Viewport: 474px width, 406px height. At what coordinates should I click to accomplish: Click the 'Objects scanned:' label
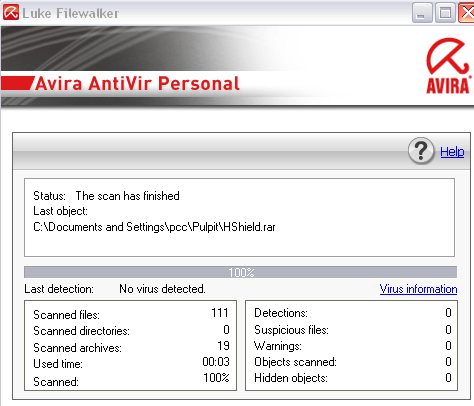coord(295,362)
